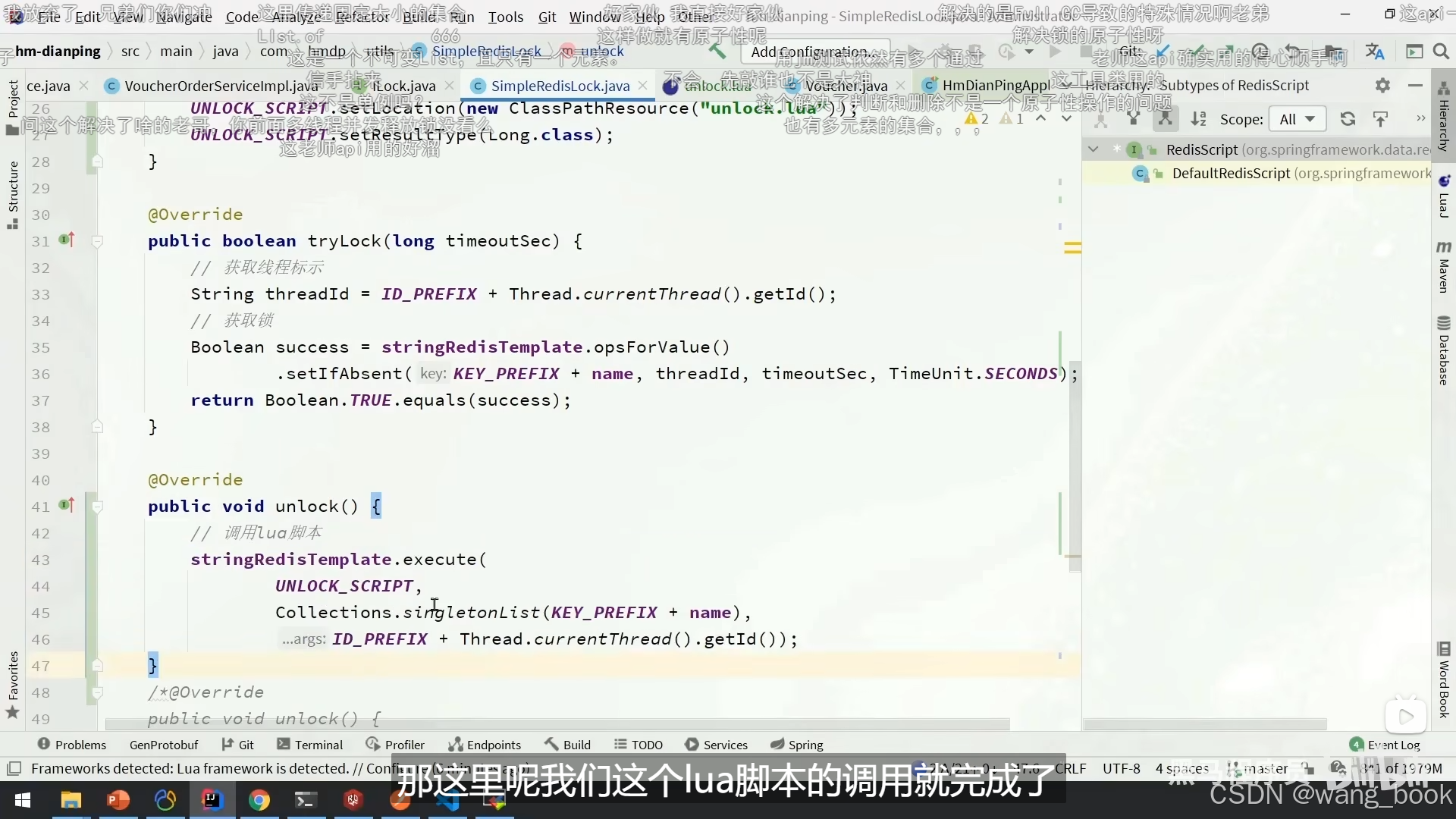Open the Maven tool window
This screenshot has width=1456, height=819.
pyautogui.click(x=1444, y=267)
